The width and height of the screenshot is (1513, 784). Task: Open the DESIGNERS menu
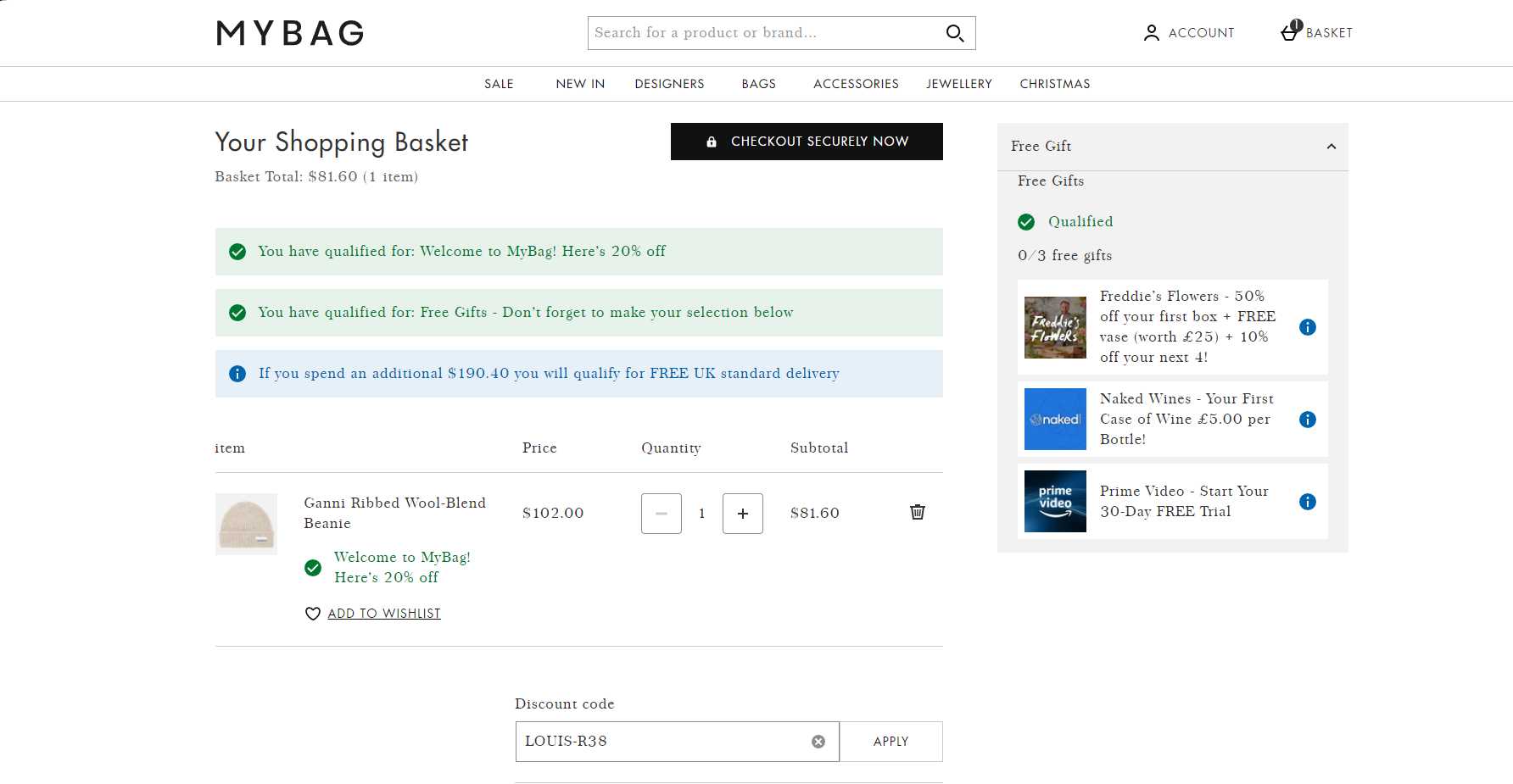[669, 84]
